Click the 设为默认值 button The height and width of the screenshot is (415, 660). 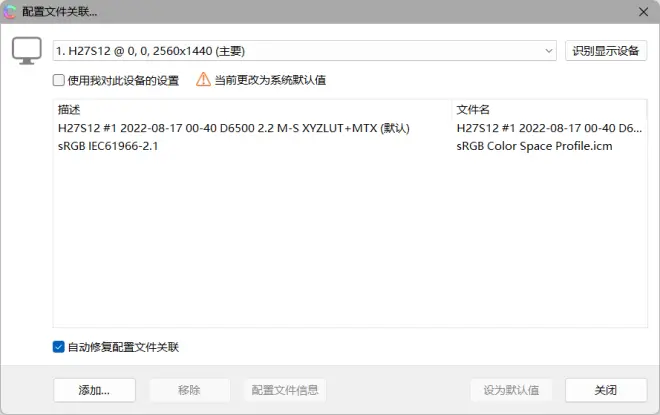(x=511, y=390)
